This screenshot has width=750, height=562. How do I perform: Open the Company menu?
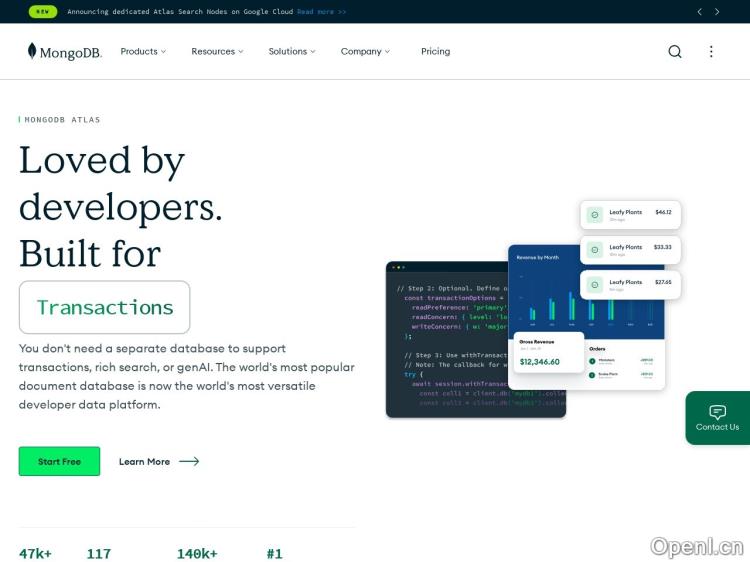point(365,52)
